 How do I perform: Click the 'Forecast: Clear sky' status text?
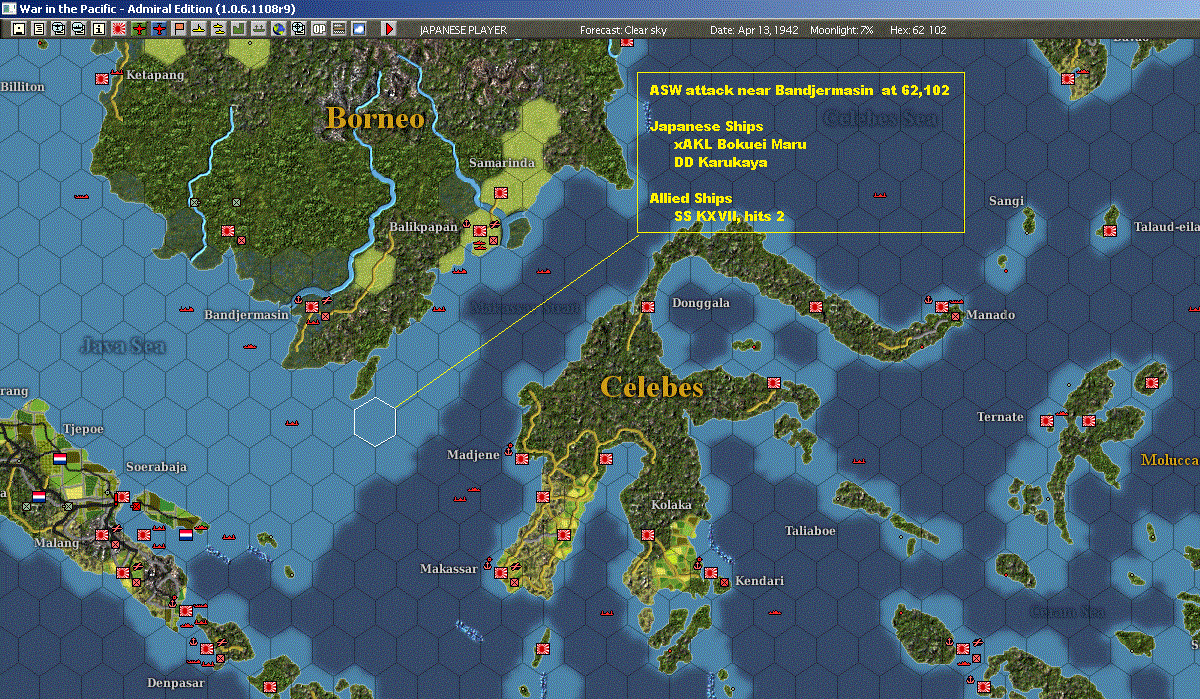coord(623,30)
